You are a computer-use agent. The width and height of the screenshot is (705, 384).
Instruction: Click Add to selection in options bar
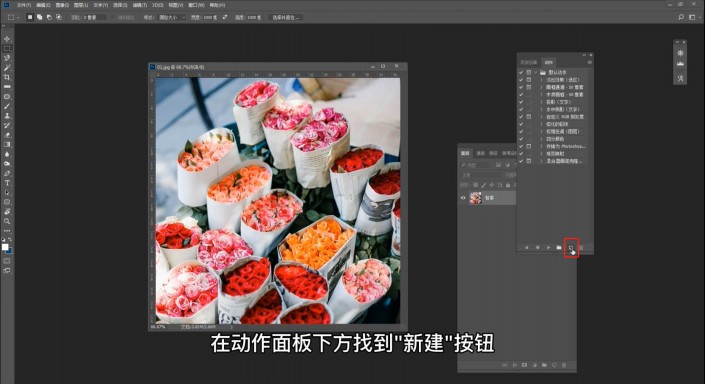click(x=40, y=17)
